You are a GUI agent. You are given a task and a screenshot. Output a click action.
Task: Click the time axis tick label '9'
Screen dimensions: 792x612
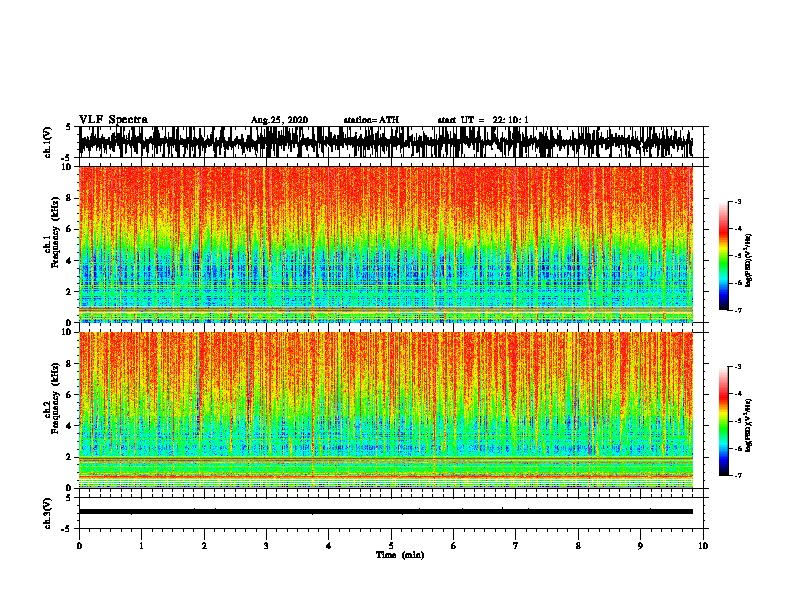tap(640, 546)
